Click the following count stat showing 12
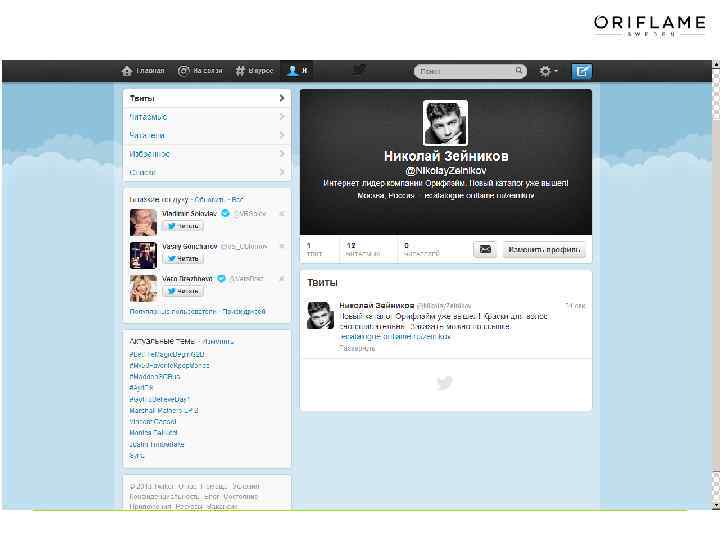 pyautogui.click(x=363, y=249)
